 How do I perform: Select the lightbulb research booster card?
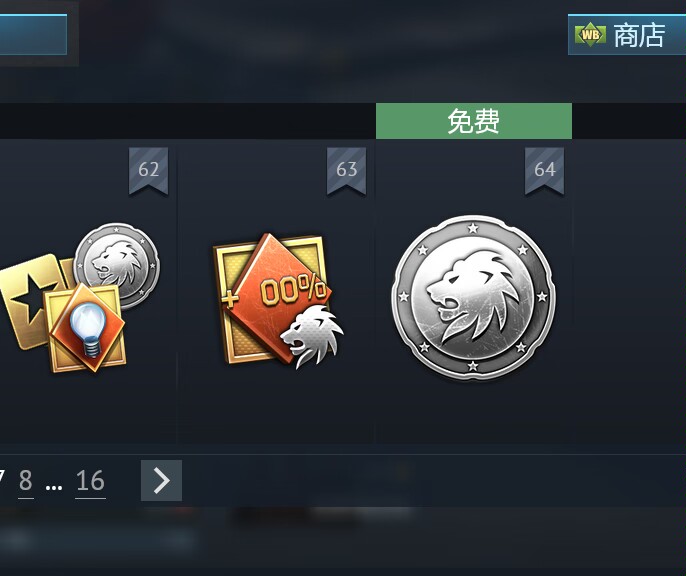[86, 328]
